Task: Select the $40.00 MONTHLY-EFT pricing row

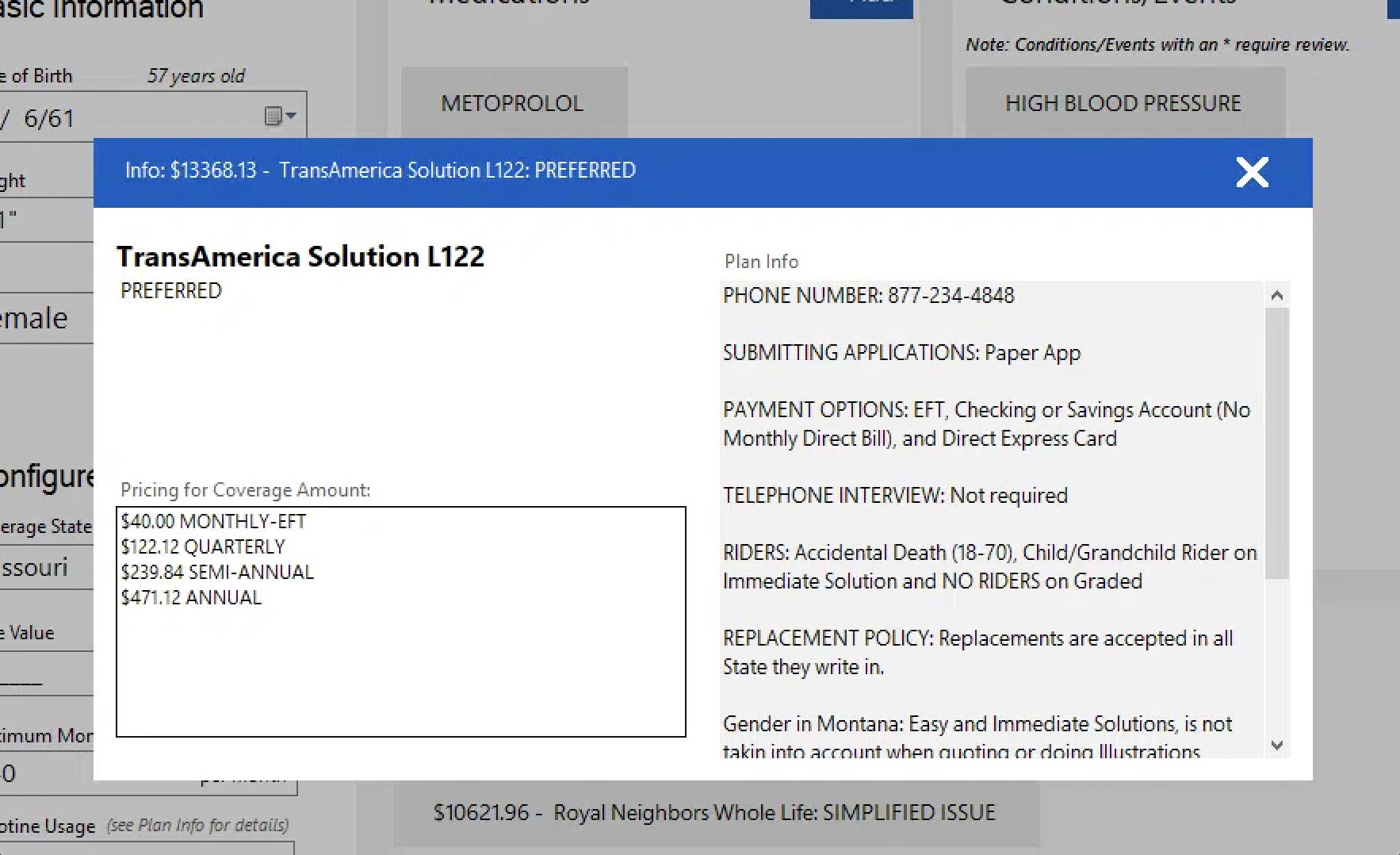Action: click(x=213, y=521)
